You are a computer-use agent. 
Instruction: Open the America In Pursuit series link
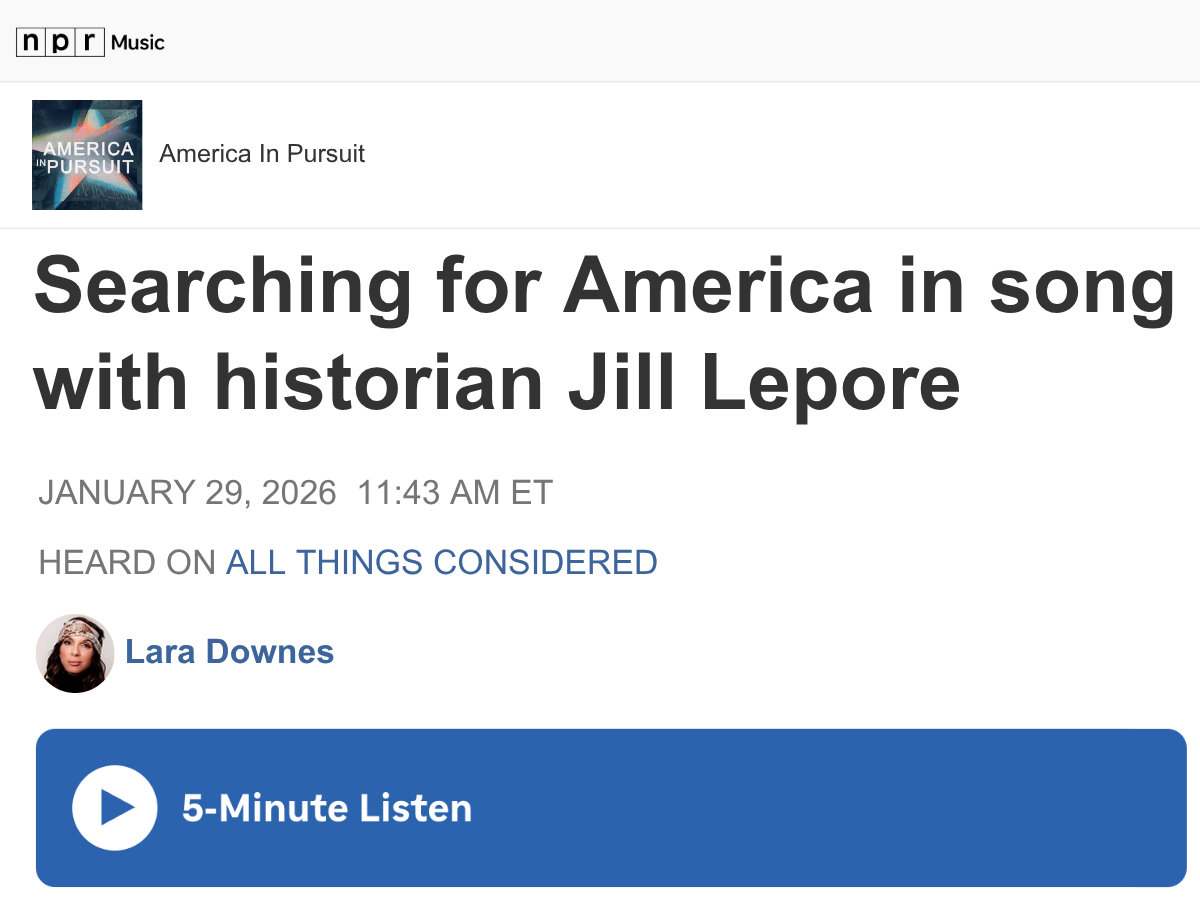(x=262, y=154)
